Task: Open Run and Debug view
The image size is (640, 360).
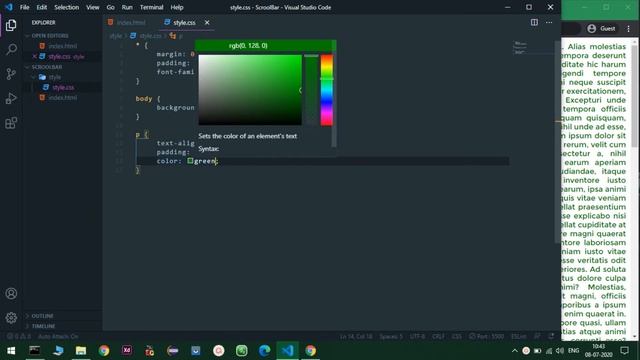Action: (11, 98)
